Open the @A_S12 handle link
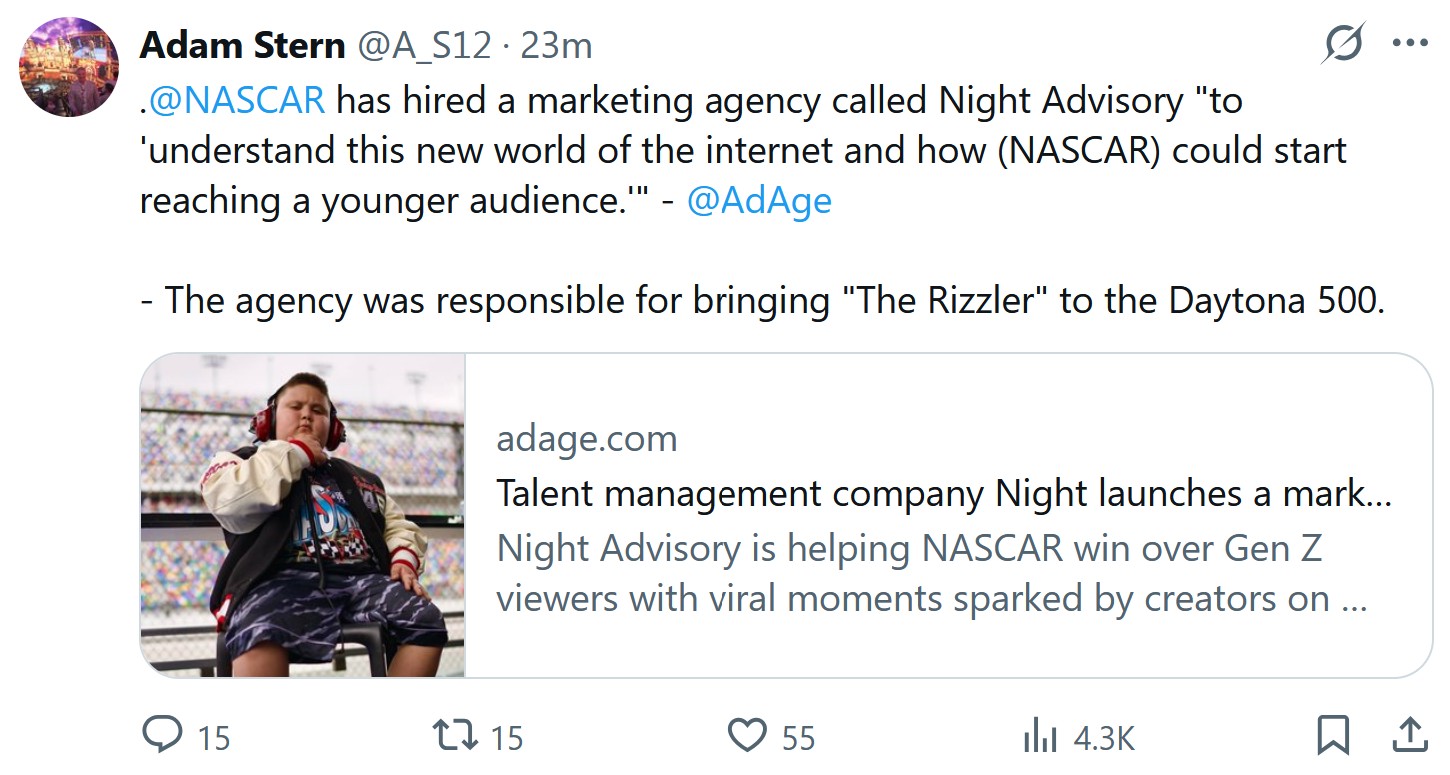Screen dimensions: 1450x775 point(424,45)
